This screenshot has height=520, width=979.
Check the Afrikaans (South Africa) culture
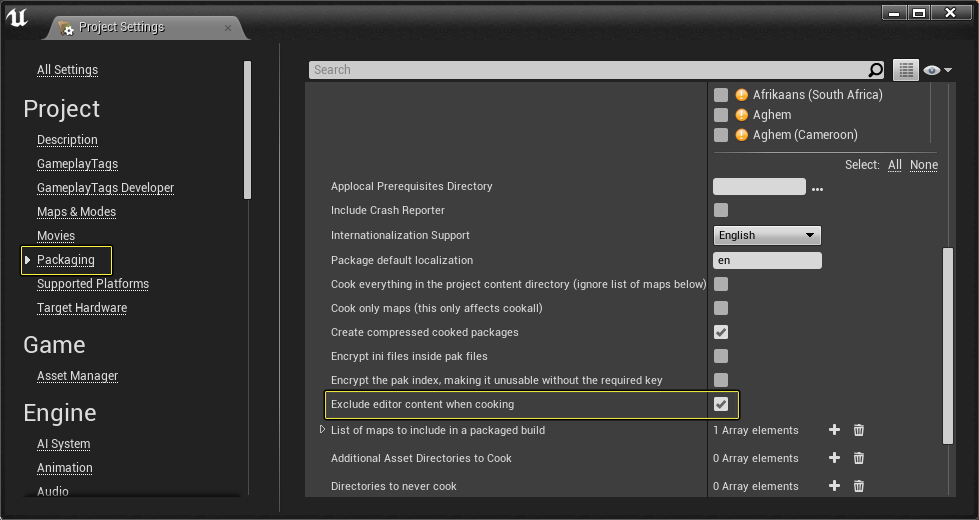(x=721, y=95)
